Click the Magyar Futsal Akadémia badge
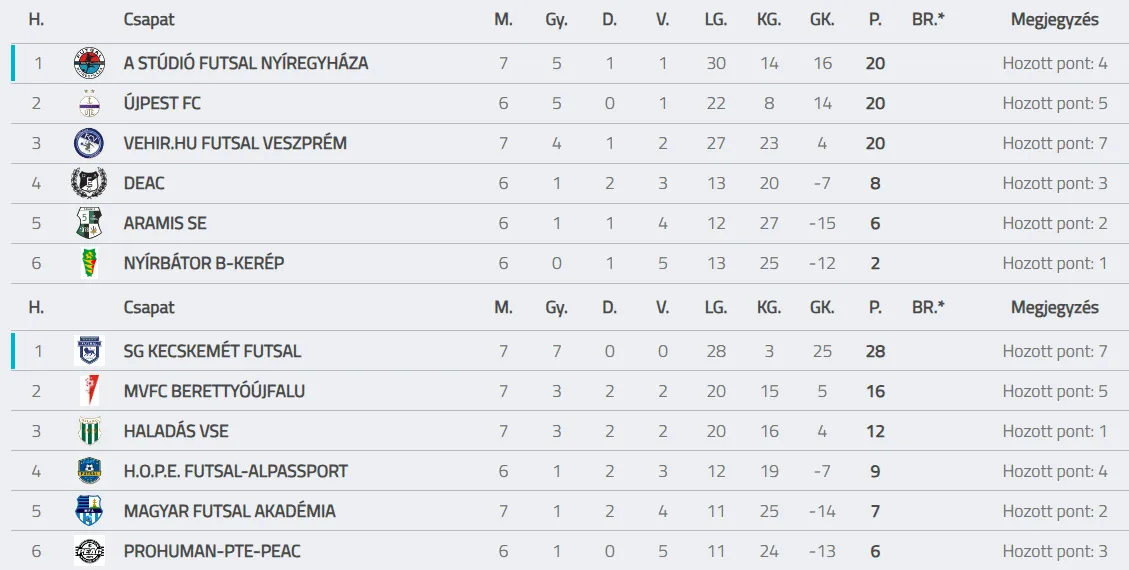 pos(89,512)
